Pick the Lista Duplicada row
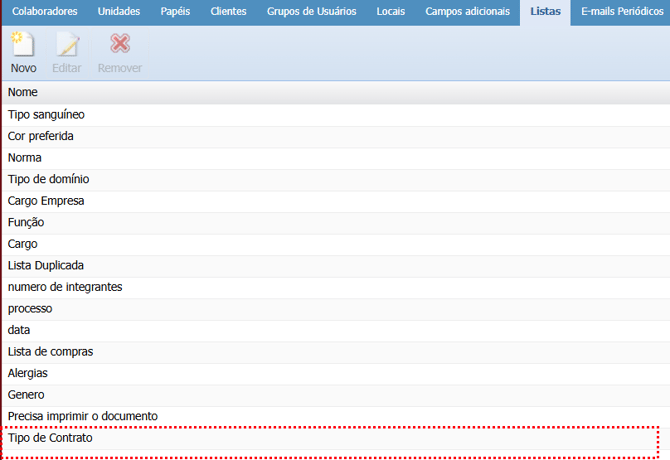670x460 pixels. [x=46, y=265]
